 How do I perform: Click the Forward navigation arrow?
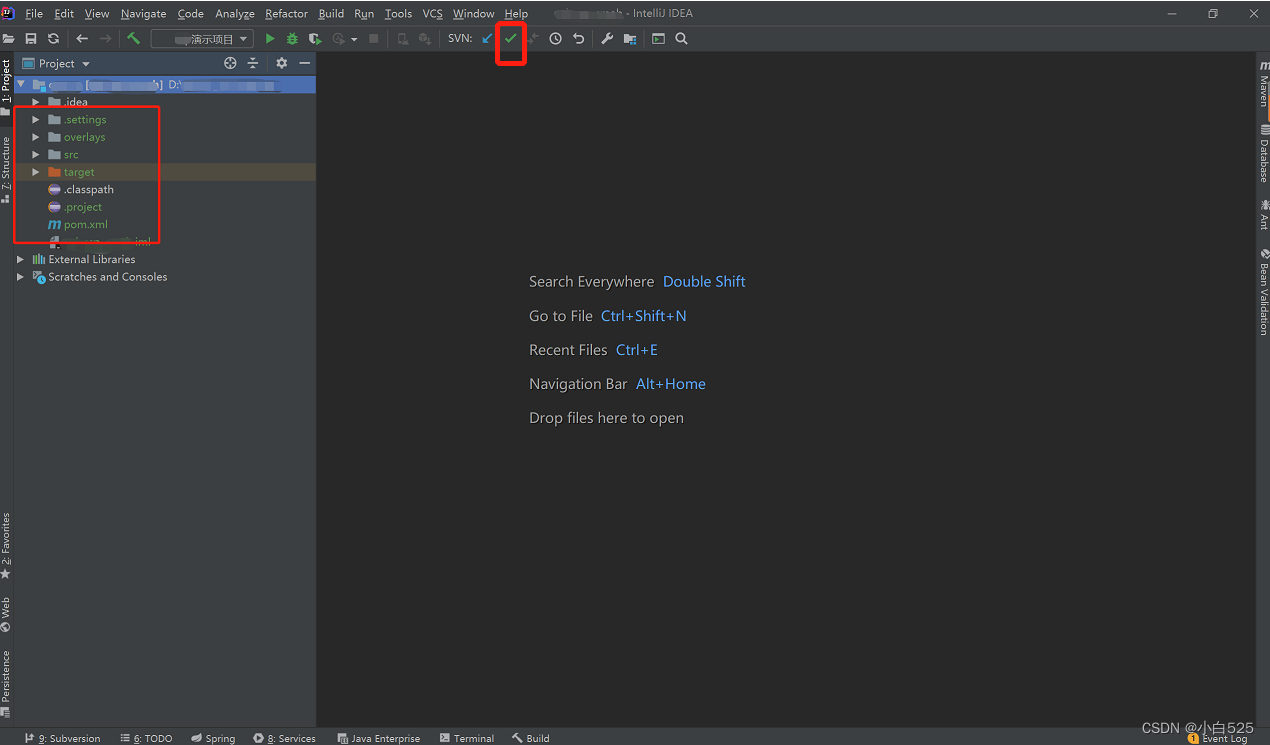click(105, 39)
